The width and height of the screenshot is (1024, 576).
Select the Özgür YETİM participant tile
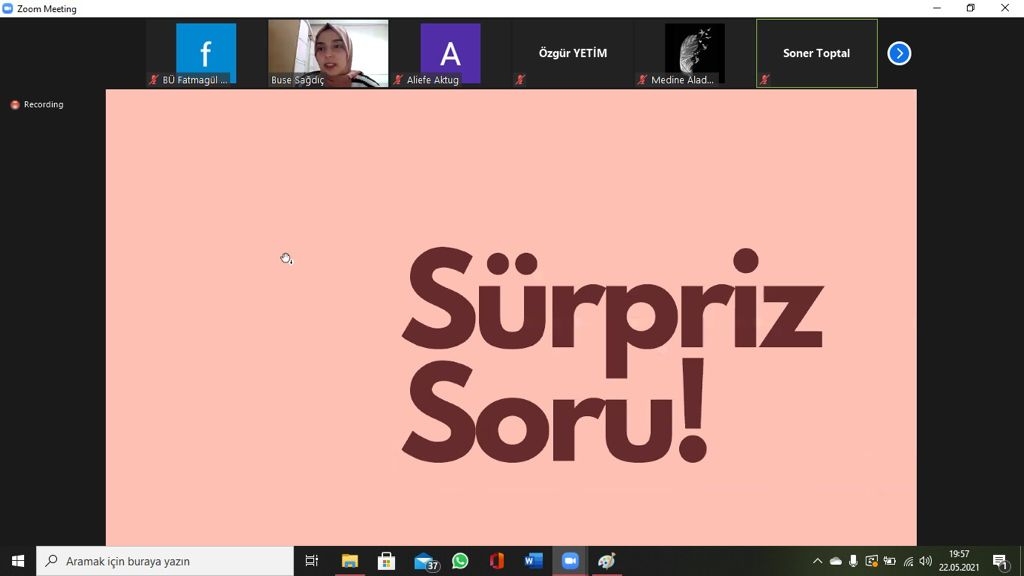coord(572,53)
